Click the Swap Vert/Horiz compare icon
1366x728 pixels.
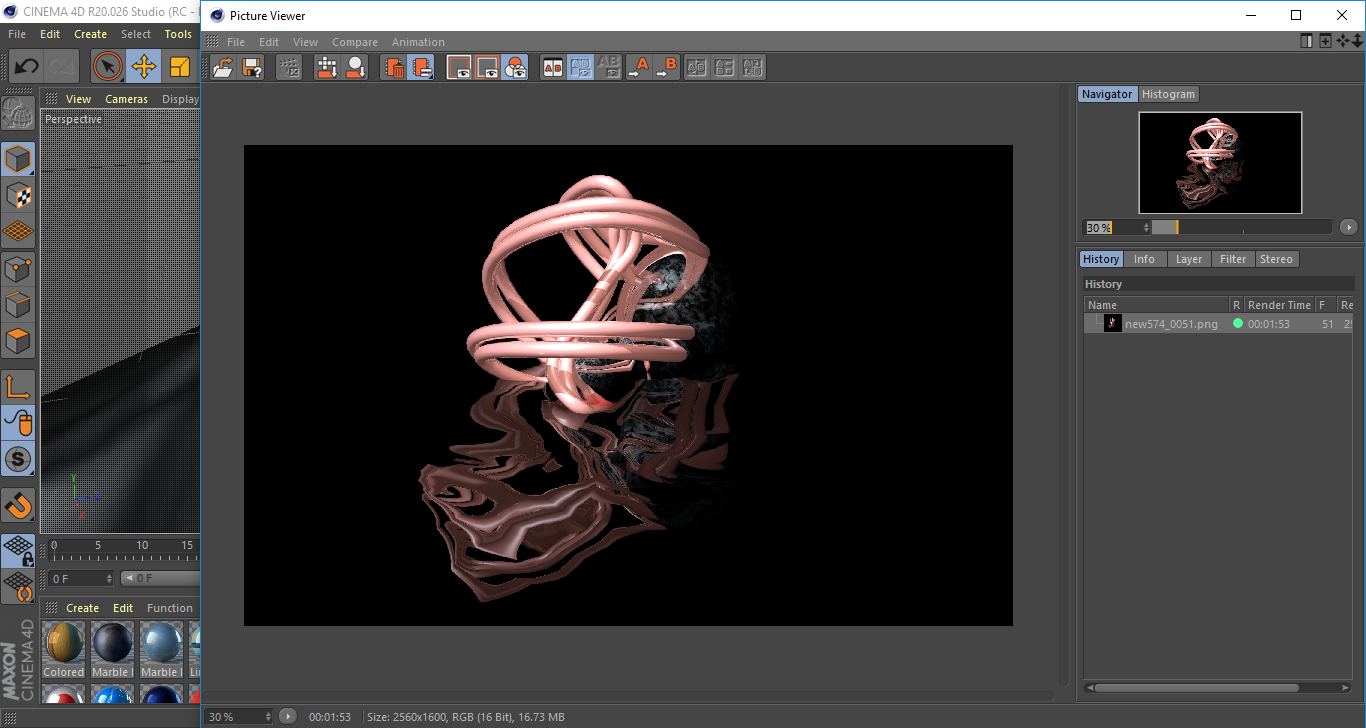(x=725, y=67)
